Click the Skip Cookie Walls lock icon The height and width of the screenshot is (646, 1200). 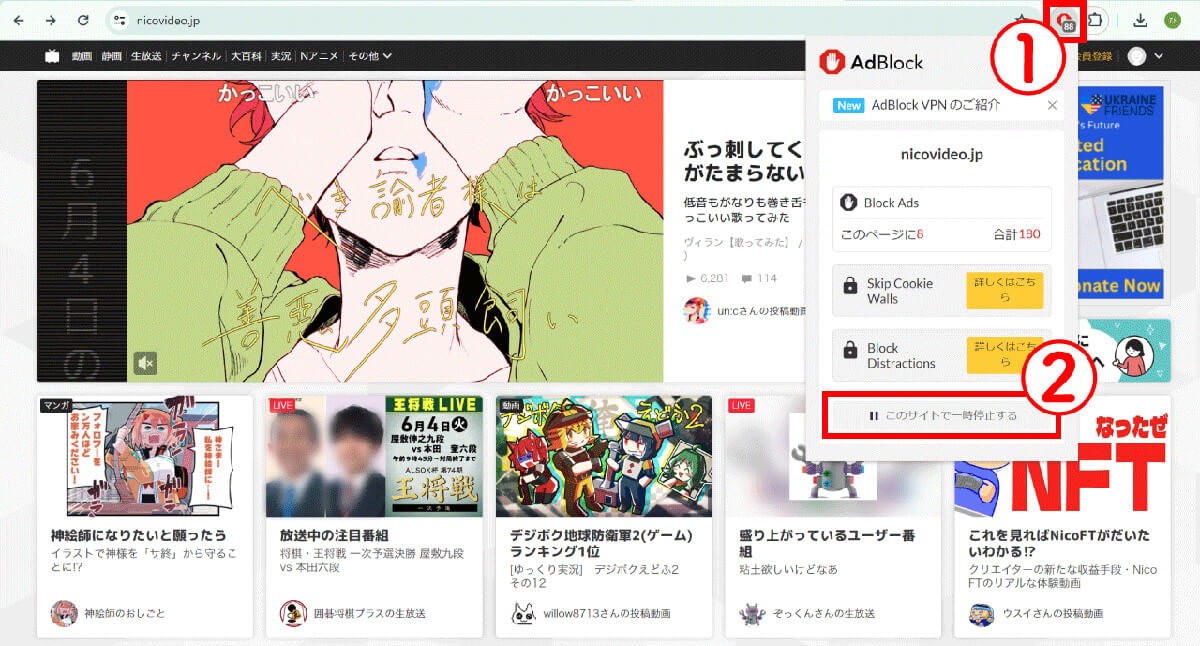click(x=850, y=287)
